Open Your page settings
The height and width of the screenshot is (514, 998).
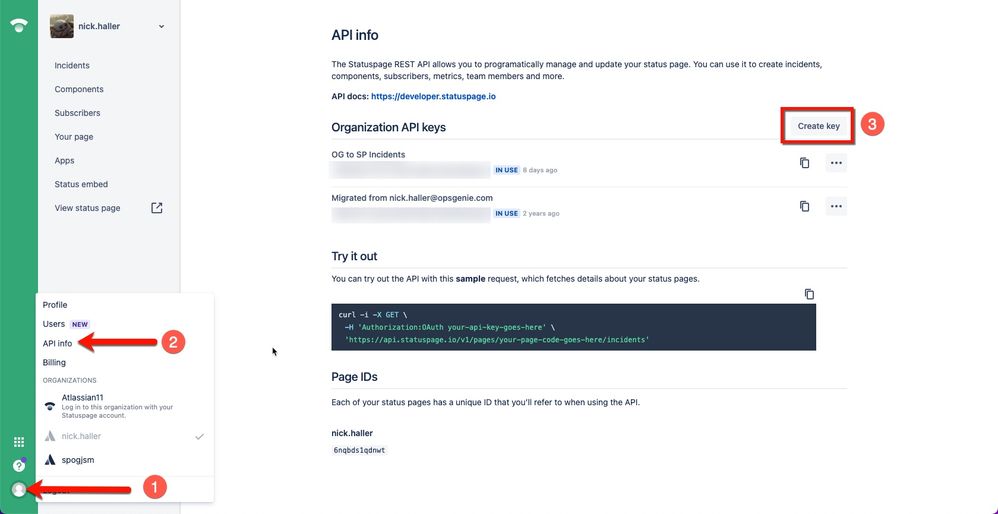coord(74,137)
